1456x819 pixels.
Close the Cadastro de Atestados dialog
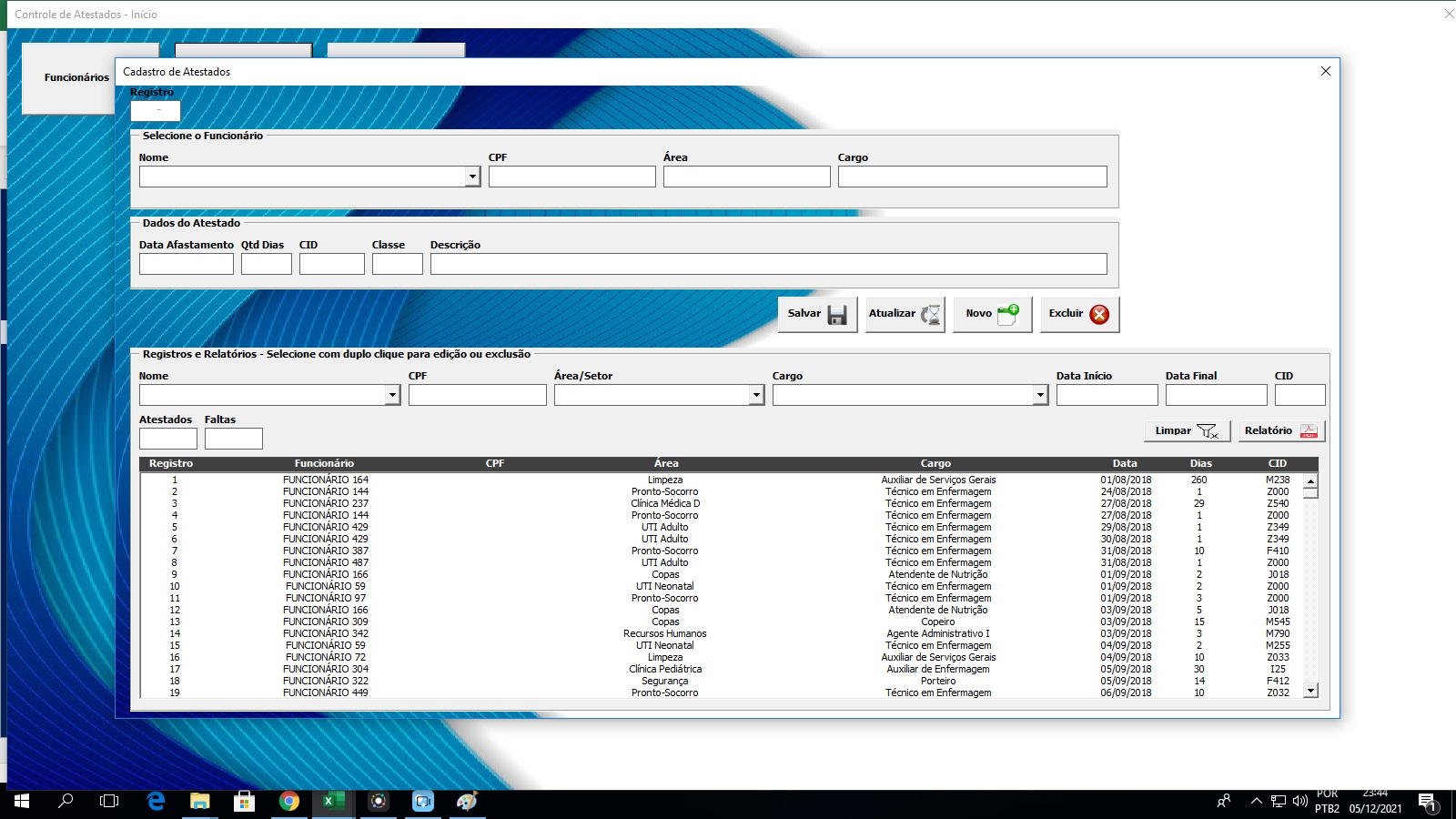1326,71
